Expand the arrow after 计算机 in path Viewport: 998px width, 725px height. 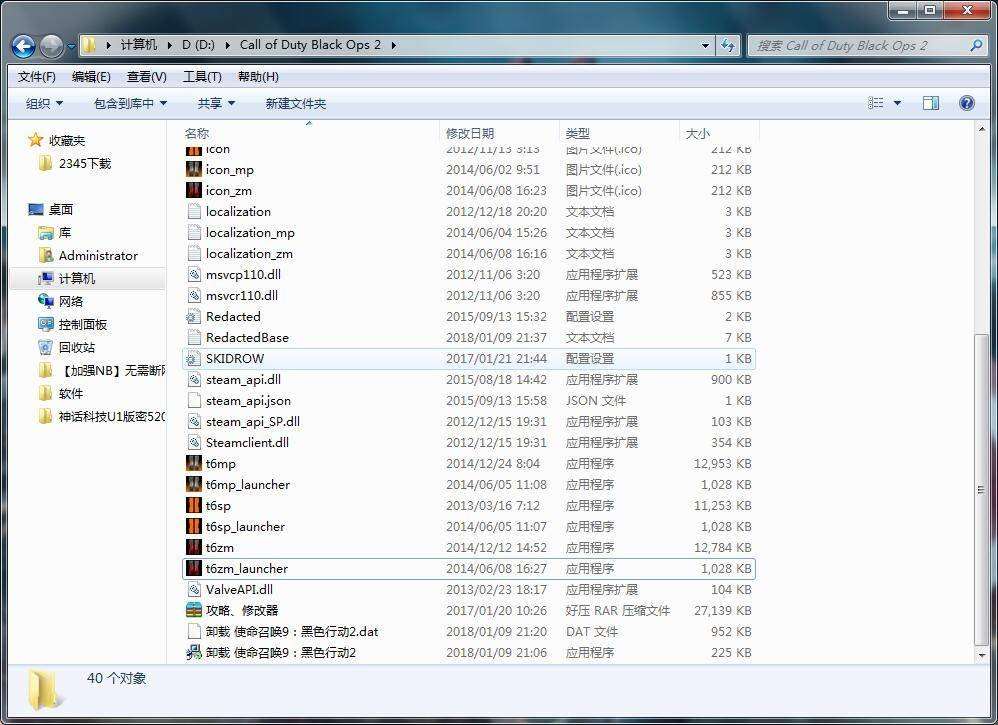(169, 45)
